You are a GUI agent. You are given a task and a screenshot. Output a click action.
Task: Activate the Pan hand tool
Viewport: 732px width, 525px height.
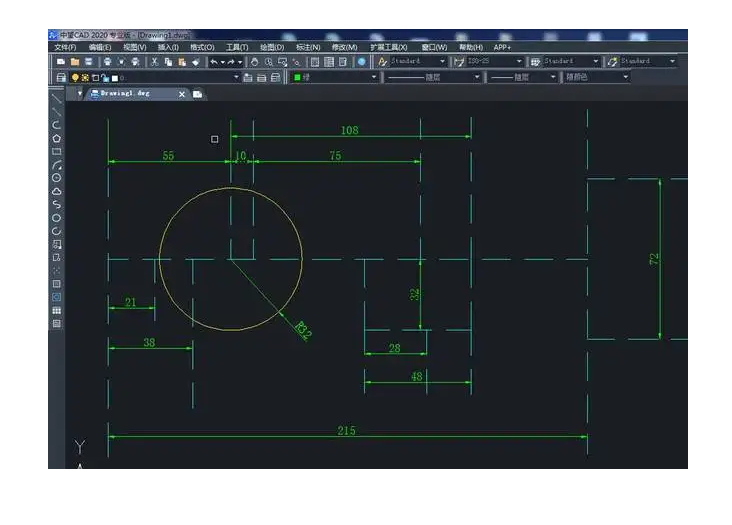(254, 62)
